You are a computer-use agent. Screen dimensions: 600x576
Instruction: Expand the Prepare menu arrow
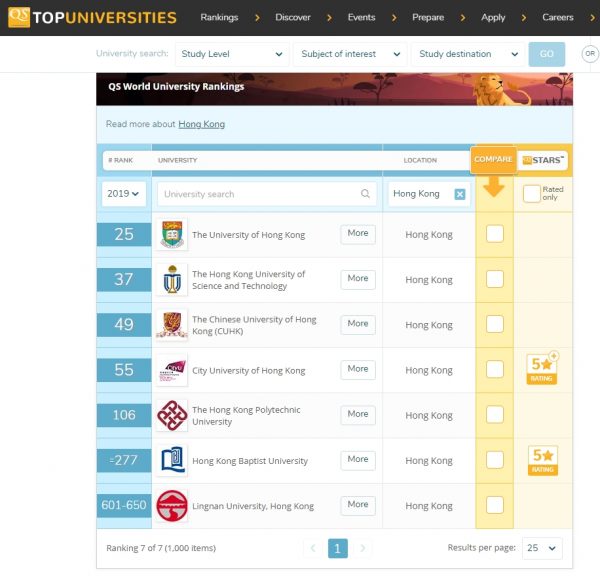(463, 18)
